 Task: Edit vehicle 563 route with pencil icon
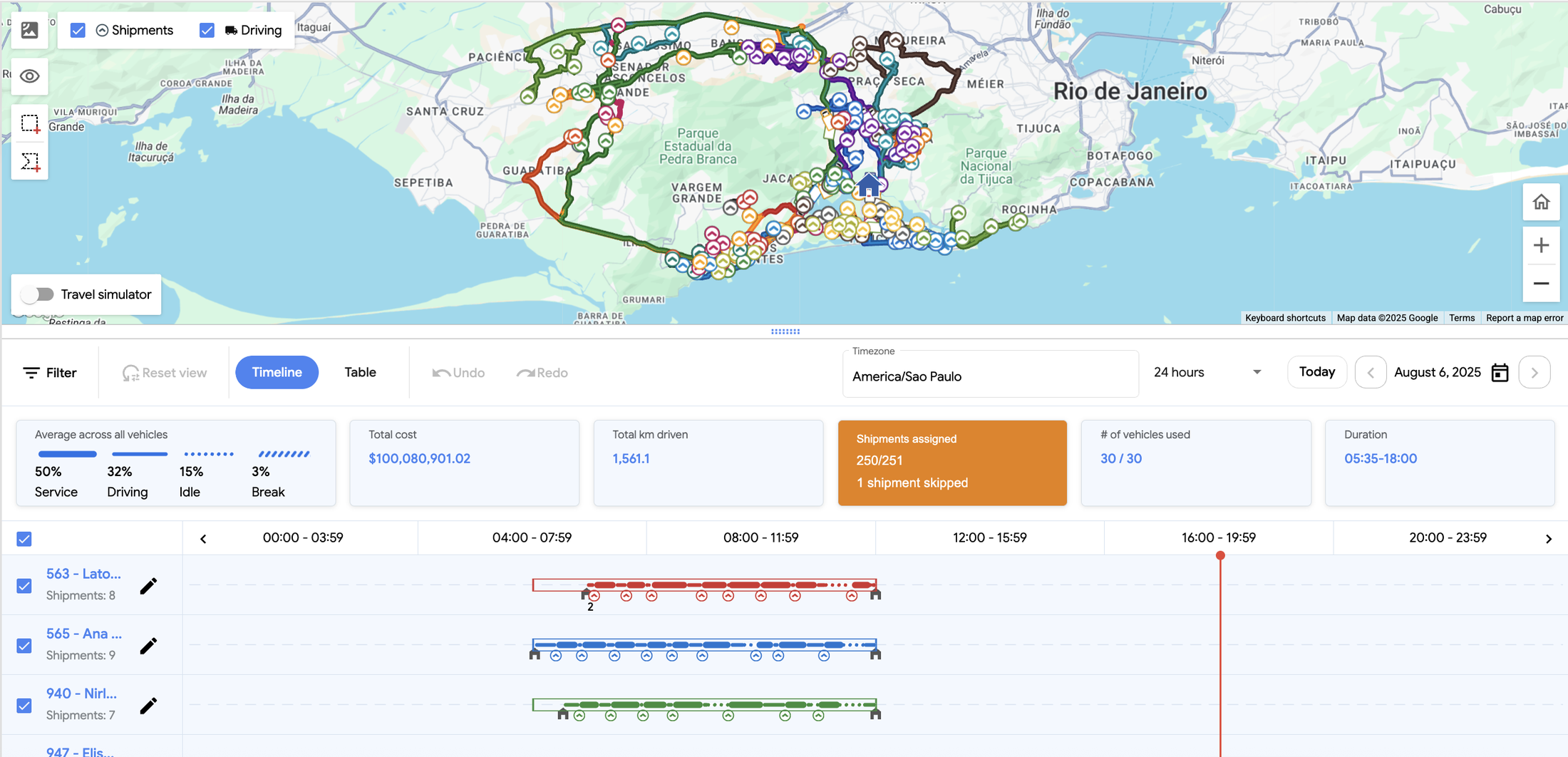(149, 585)
